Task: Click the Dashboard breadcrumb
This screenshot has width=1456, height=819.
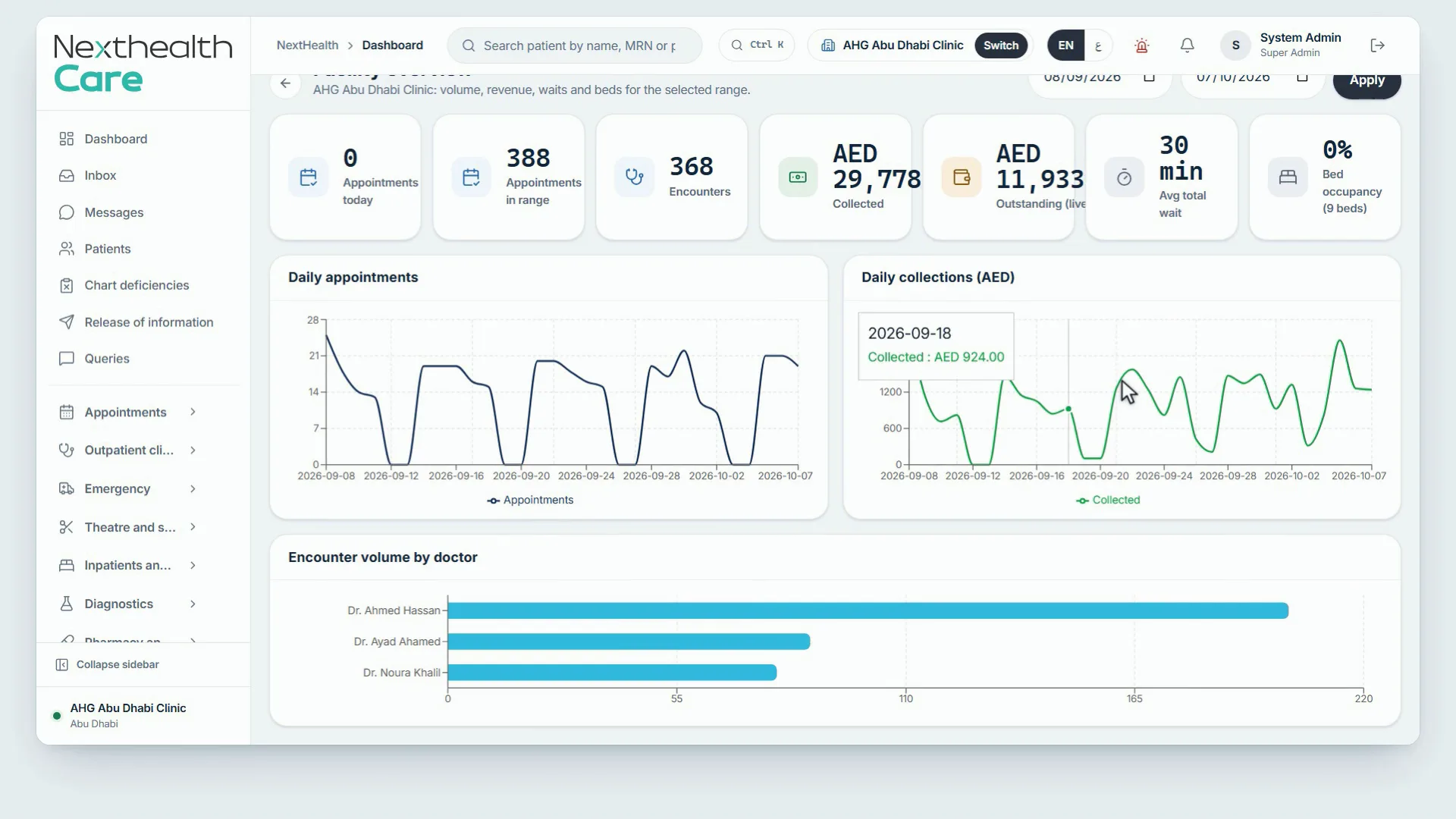Action: (x=392, y=45)
